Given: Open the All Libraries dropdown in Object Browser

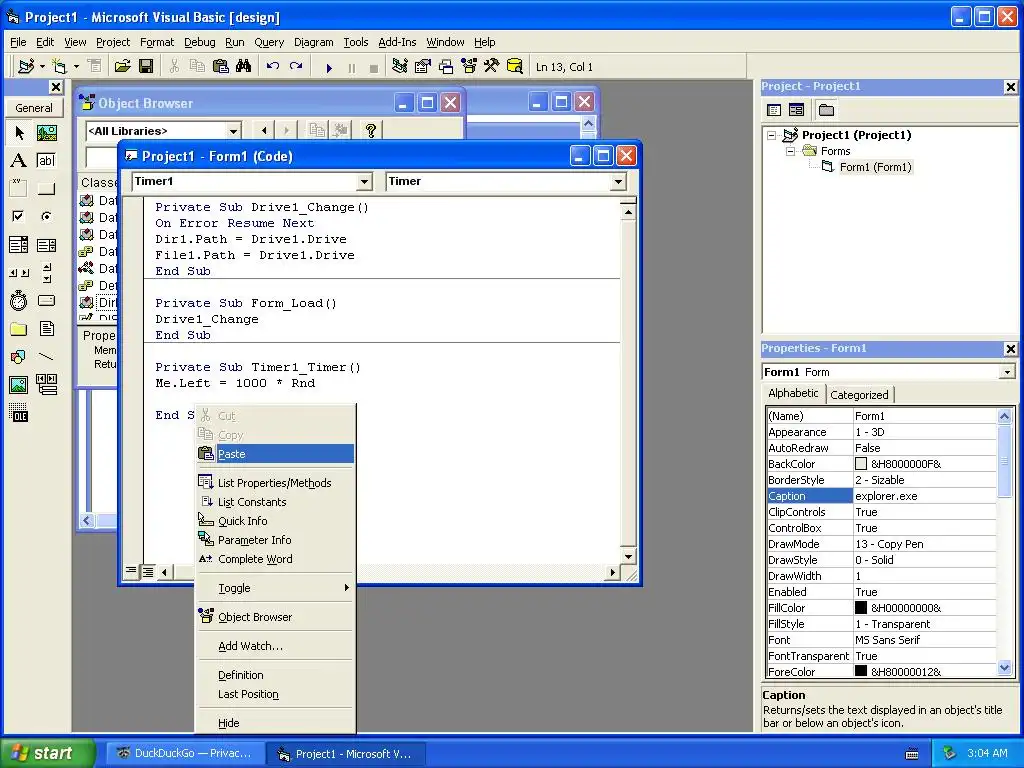Looking at the screenshot, I should [233, 131].
